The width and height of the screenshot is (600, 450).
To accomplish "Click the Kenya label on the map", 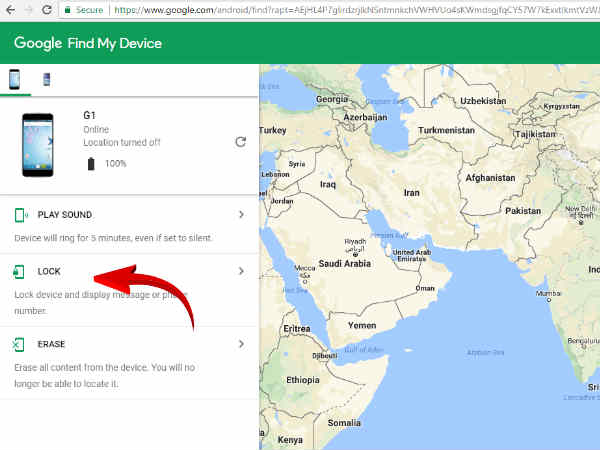I will [x=290, y=440].
